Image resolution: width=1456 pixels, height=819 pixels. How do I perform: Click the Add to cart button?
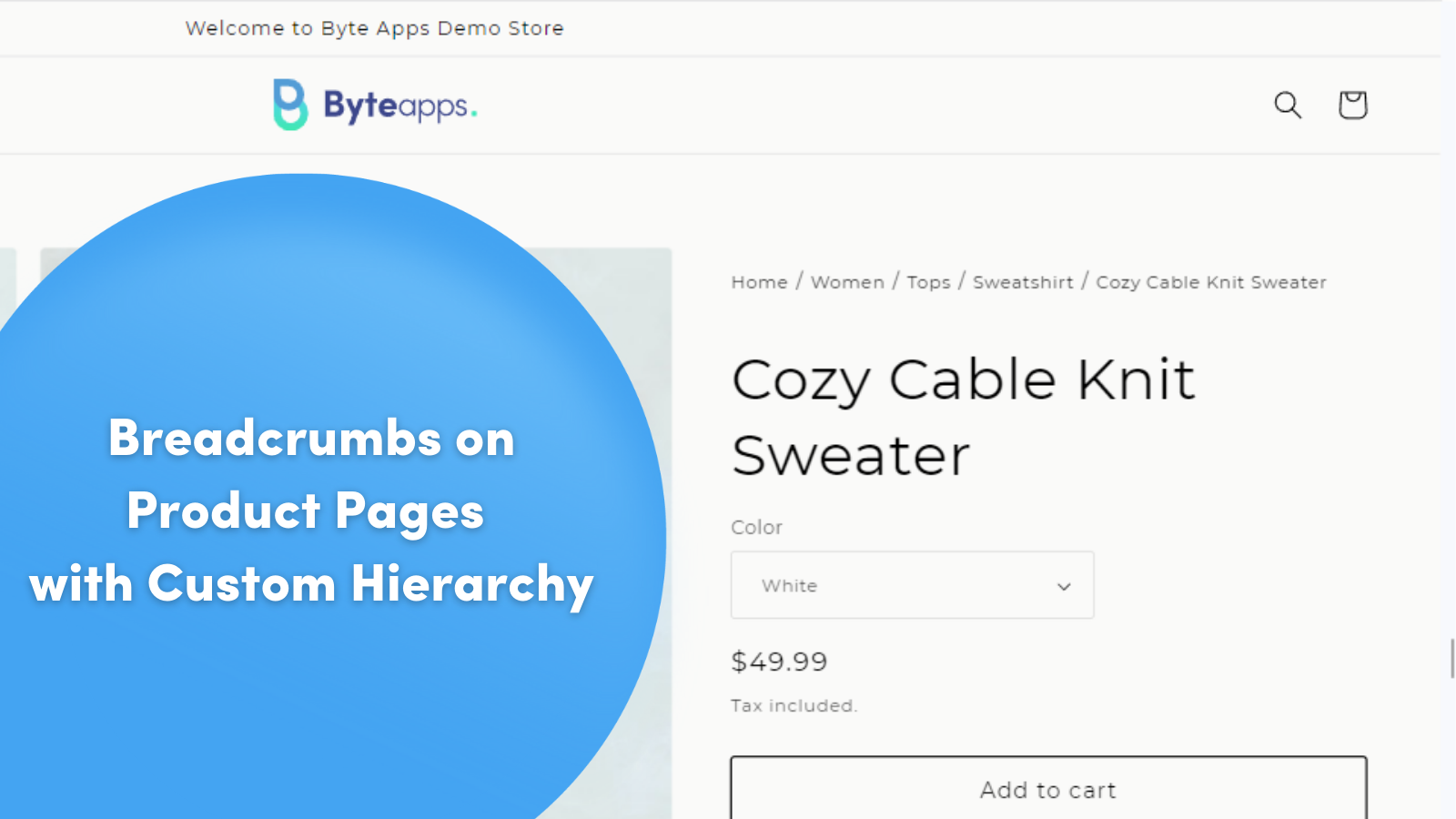click(x=1047, y=790)
